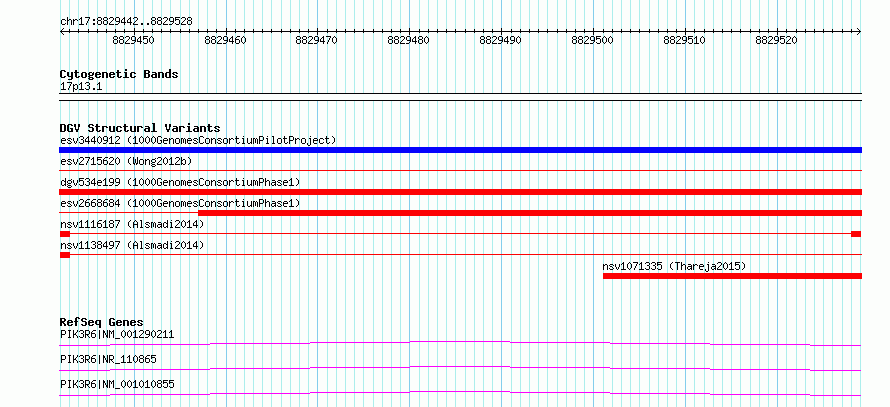890x407 pixels.
Task: Click ruler tick label 8829480
Action: click(409, 40)
